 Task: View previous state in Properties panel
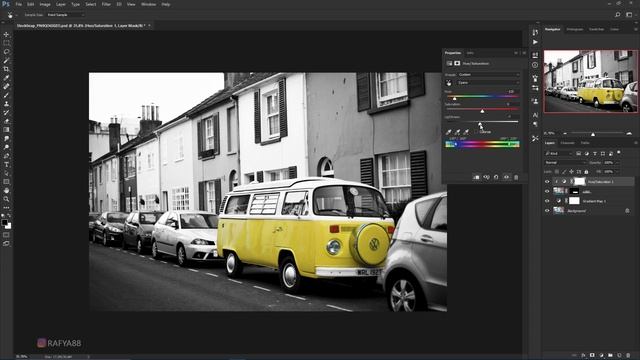[x=486, y=177]
